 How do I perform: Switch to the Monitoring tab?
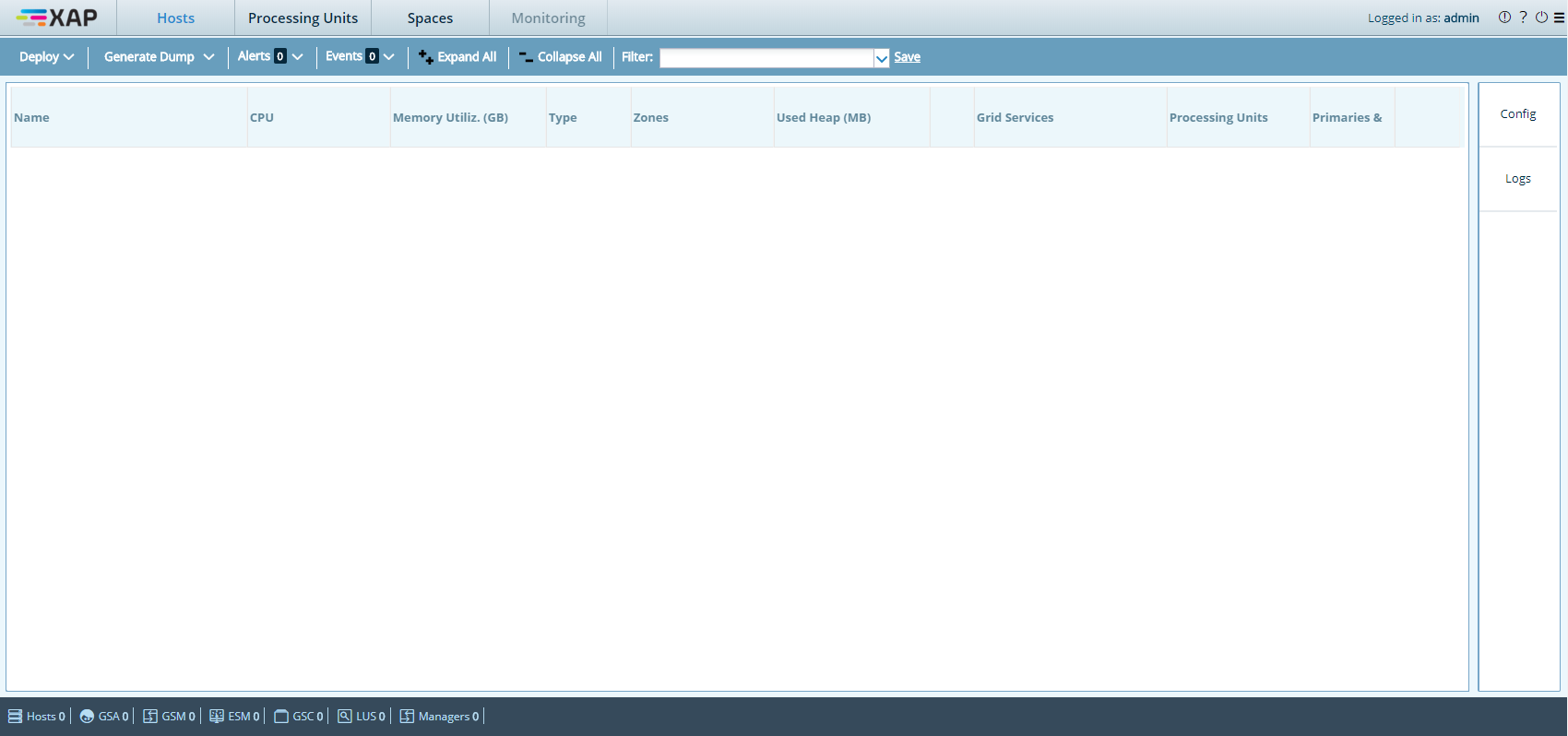click(548, 18)
